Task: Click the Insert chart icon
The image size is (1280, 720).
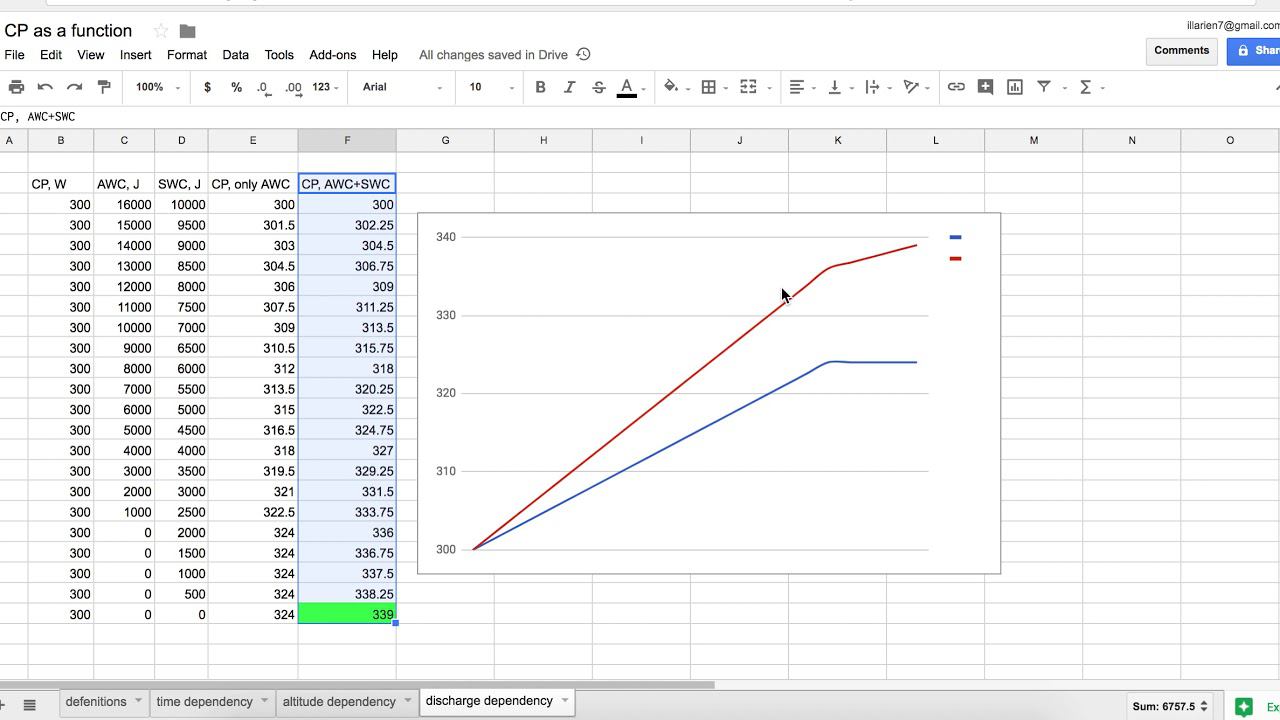Action: click(1014, 88)
